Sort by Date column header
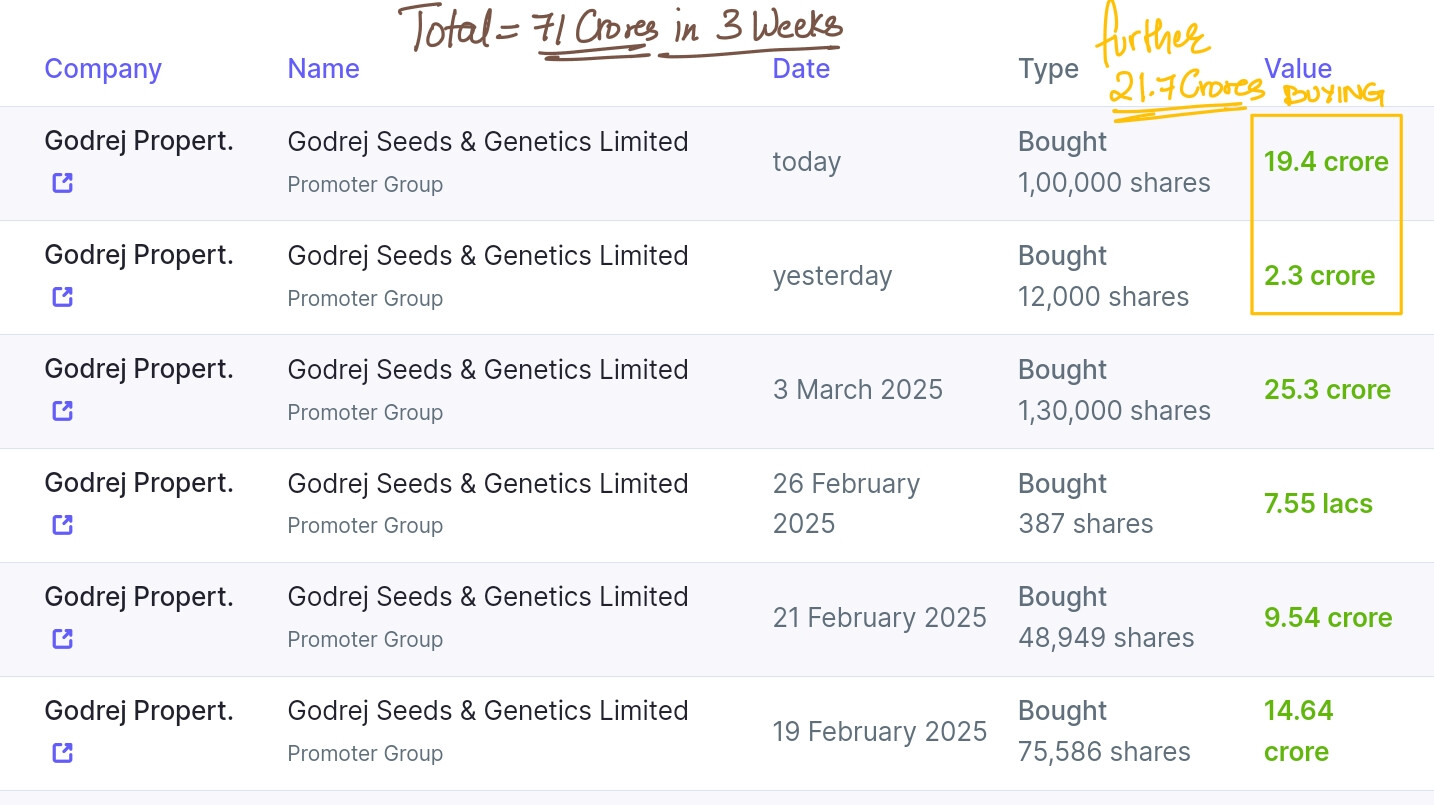Viewport: 1434px width, 805px height. pos(801,69)
